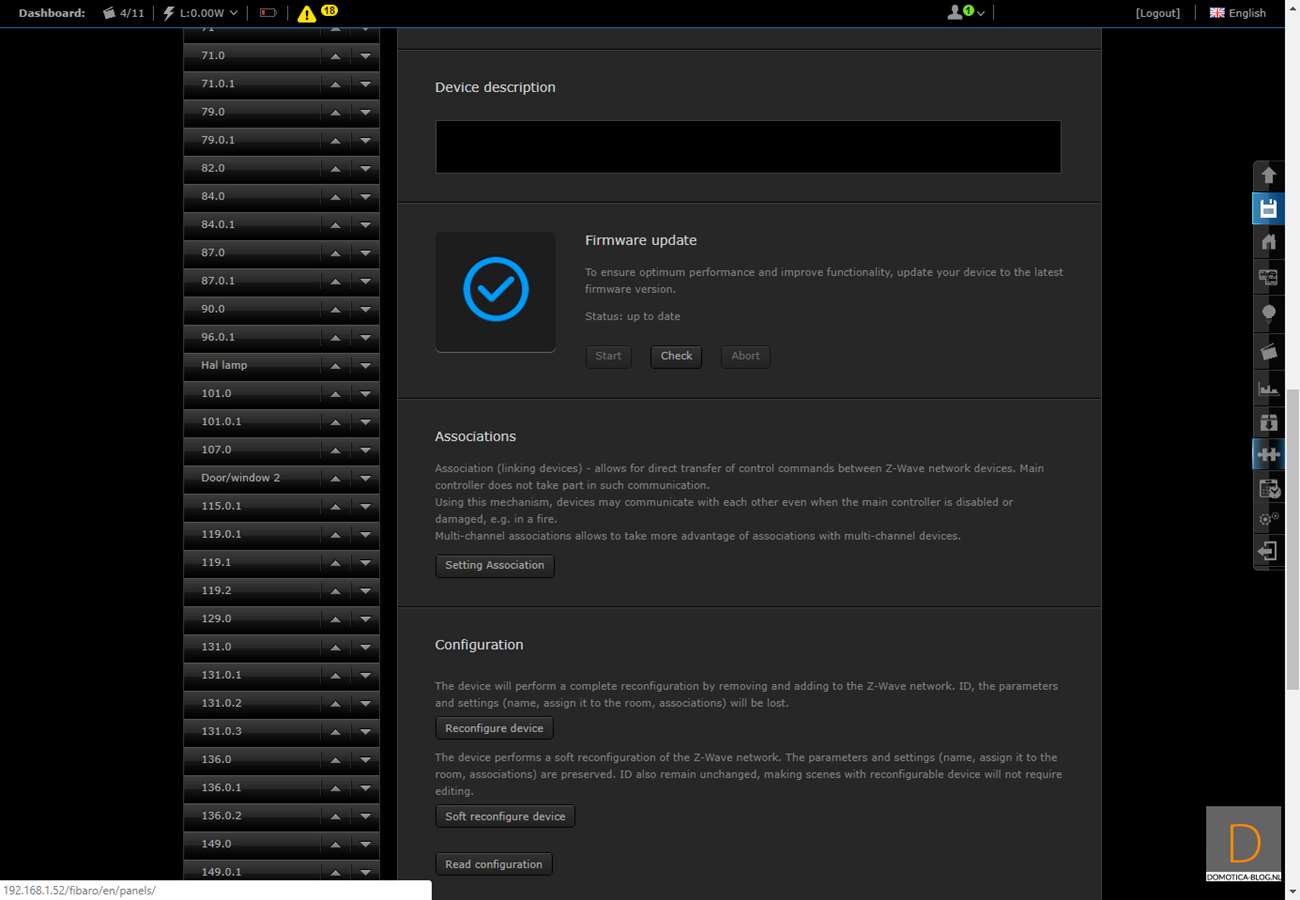
Task: Move device 101.0 up with arrow
Action: 336,394
